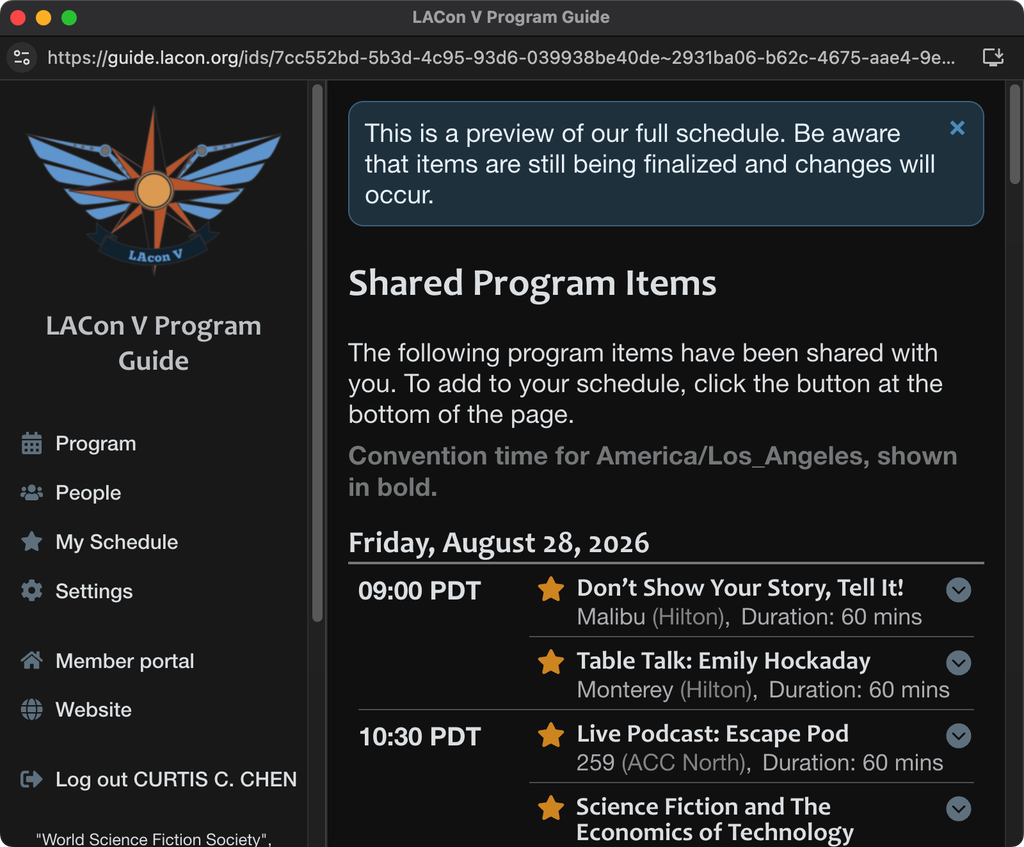Open Don't Show Your Story, Tell It!
The height and width of the screenshot is (847, 1024).
coord(740,588)
